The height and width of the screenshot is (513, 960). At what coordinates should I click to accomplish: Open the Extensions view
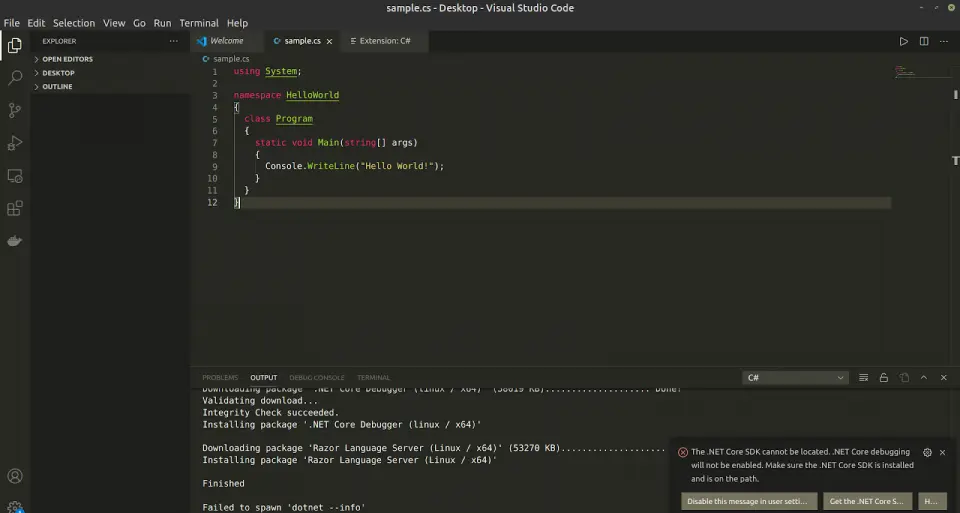point(15,209)
